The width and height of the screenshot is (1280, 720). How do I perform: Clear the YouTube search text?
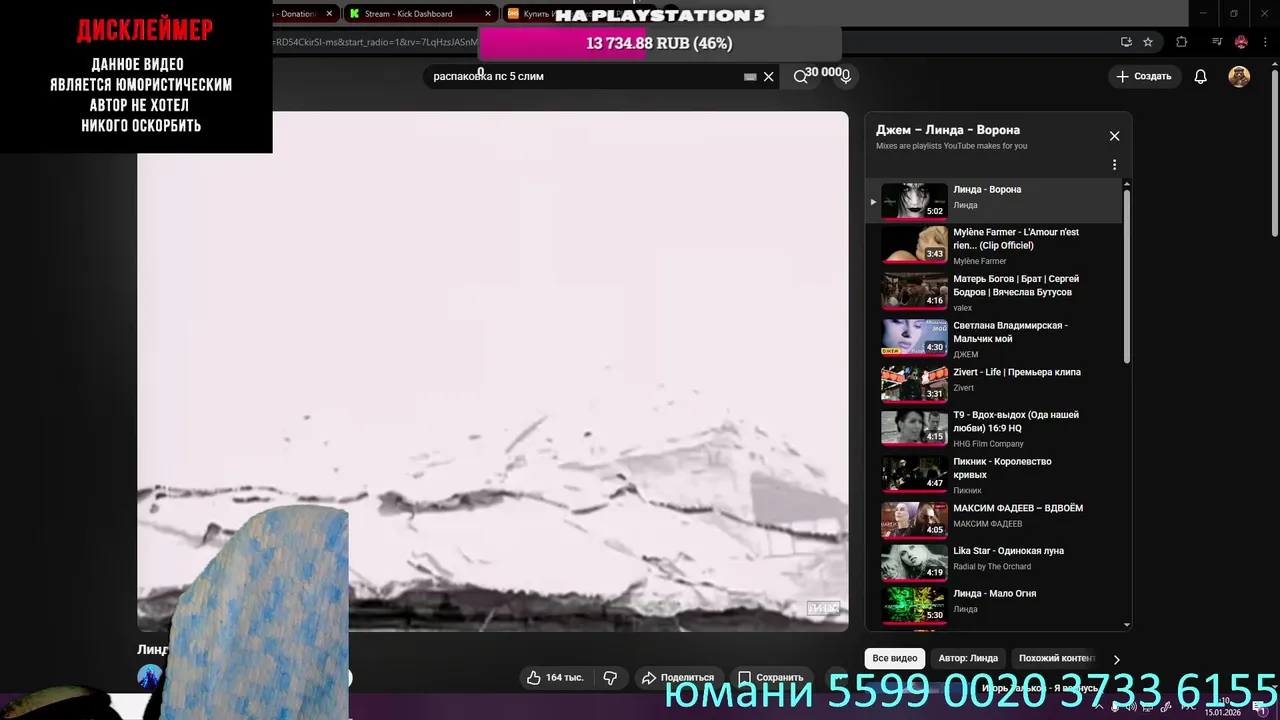coord(768,76)
